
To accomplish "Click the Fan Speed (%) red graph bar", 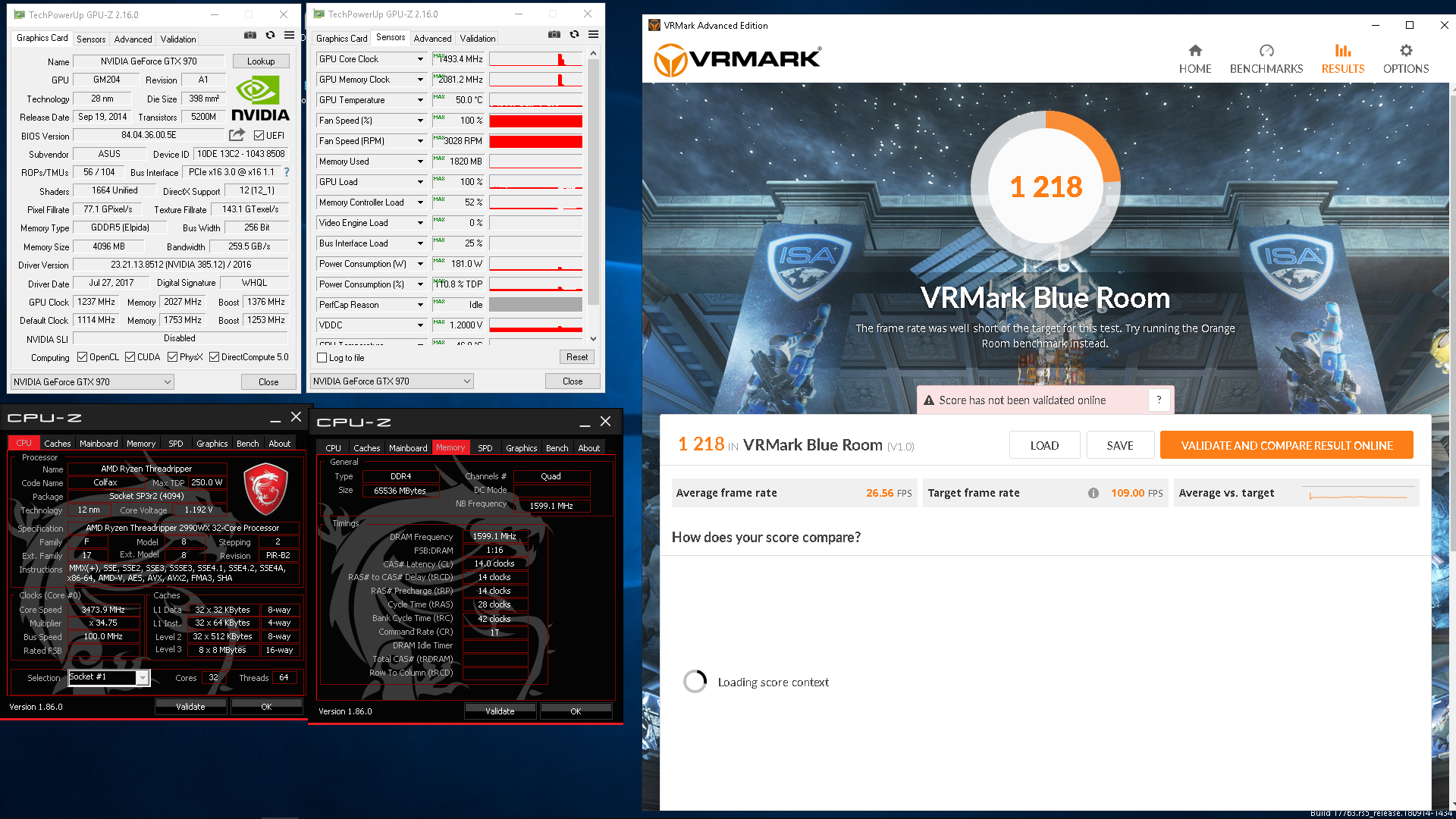I will [535, 121].
